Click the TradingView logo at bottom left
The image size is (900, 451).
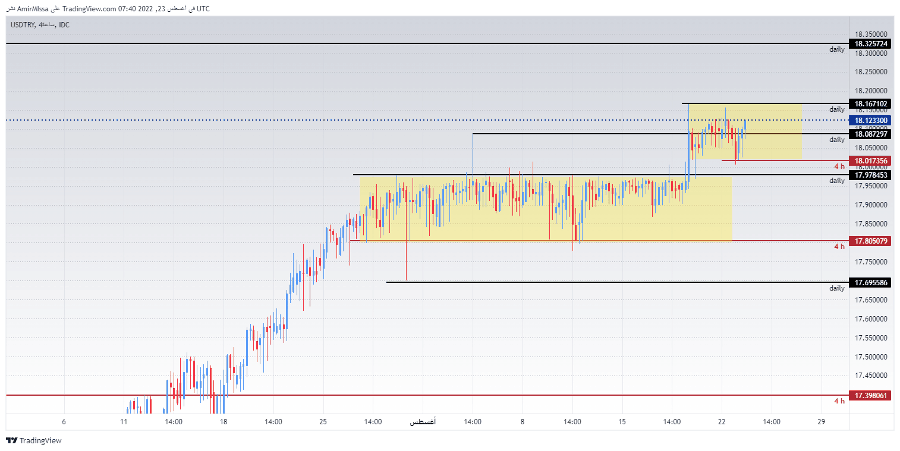[x=33, y=441]
